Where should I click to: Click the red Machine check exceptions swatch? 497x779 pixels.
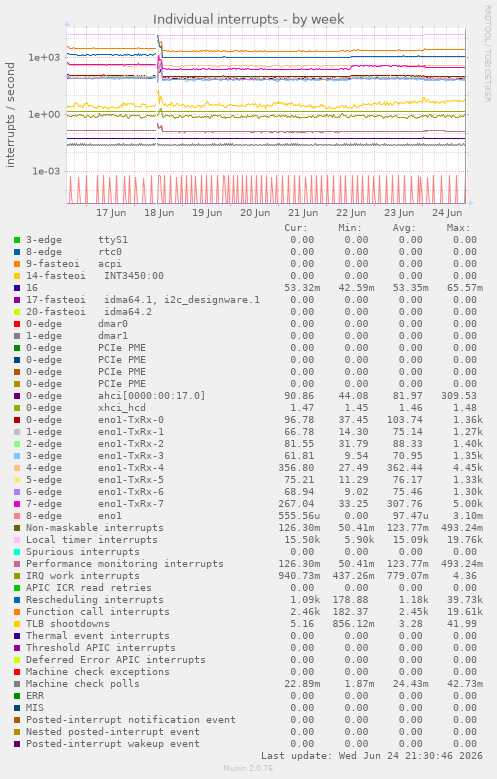(x=17, y=672)
